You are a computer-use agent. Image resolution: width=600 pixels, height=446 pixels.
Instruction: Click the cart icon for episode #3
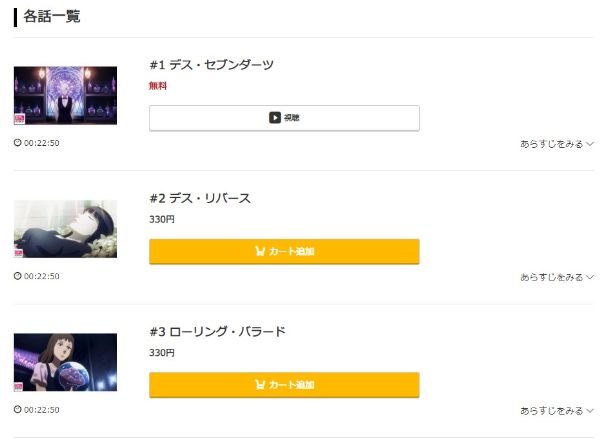pos(260,385)
